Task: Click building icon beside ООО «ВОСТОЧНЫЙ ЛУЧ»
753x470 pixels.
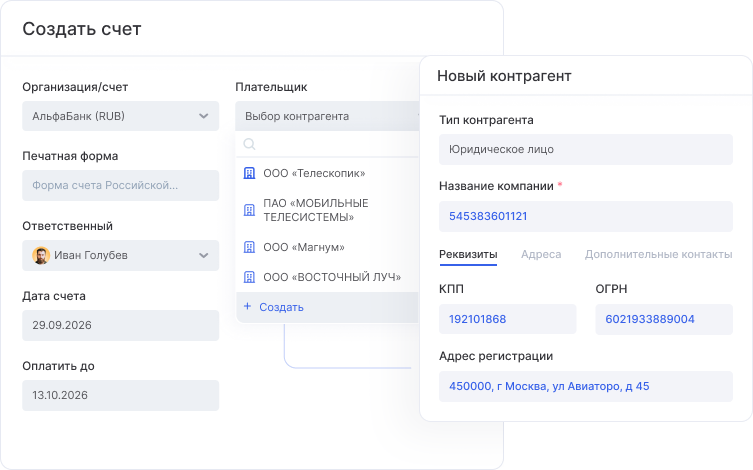Action: 250,277
